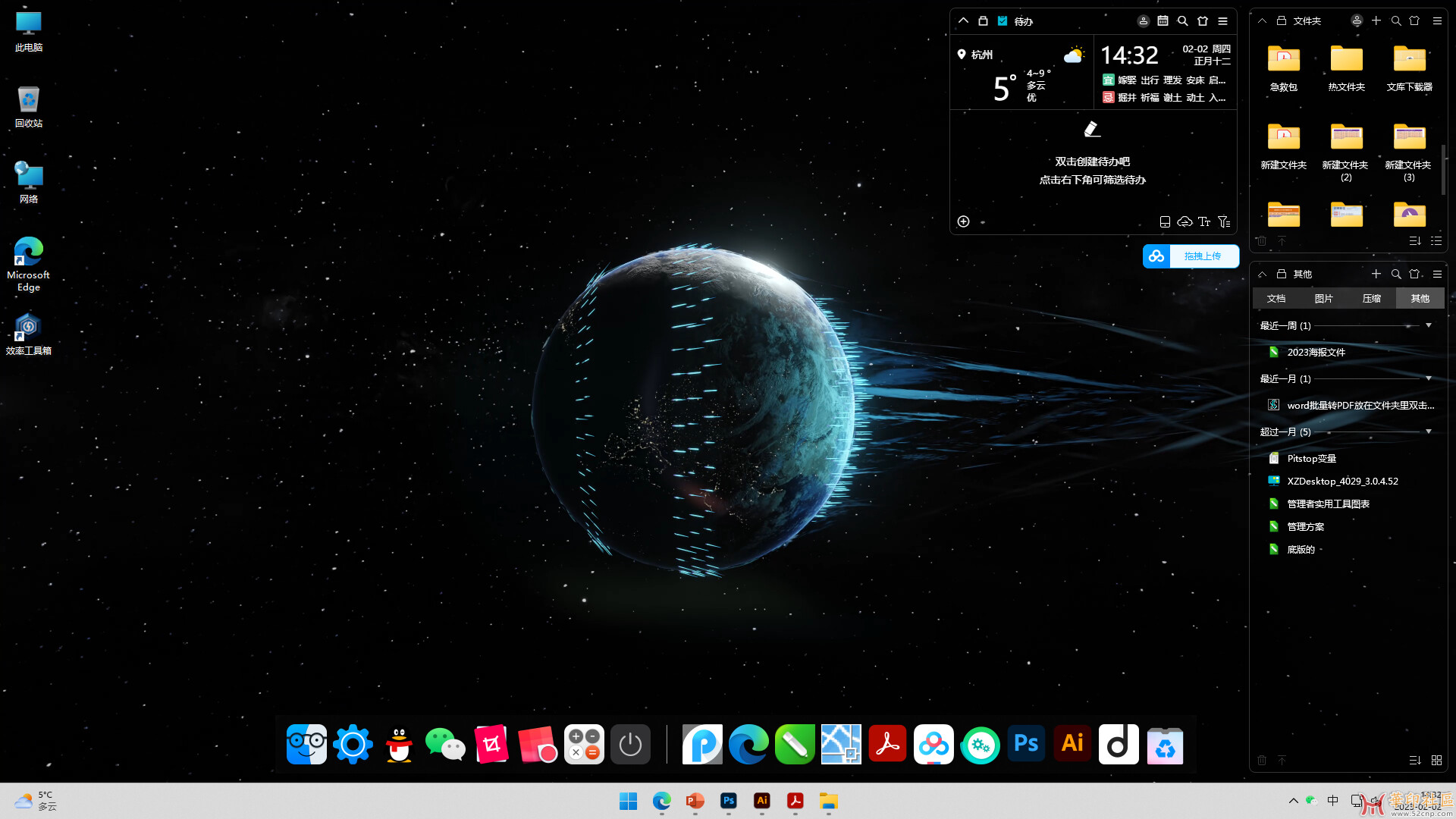The image size is (1456, 819).
Task: Open the sort options in 其他 panel
Action: coord(1415,760)
